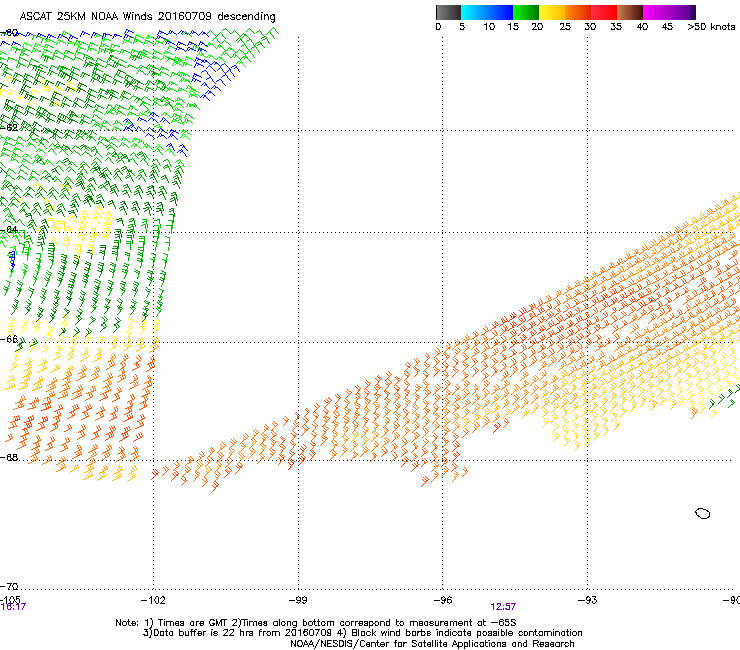Click the orange 25-30 knots legend swatch

pyautogui.click(x=578, y=12)
